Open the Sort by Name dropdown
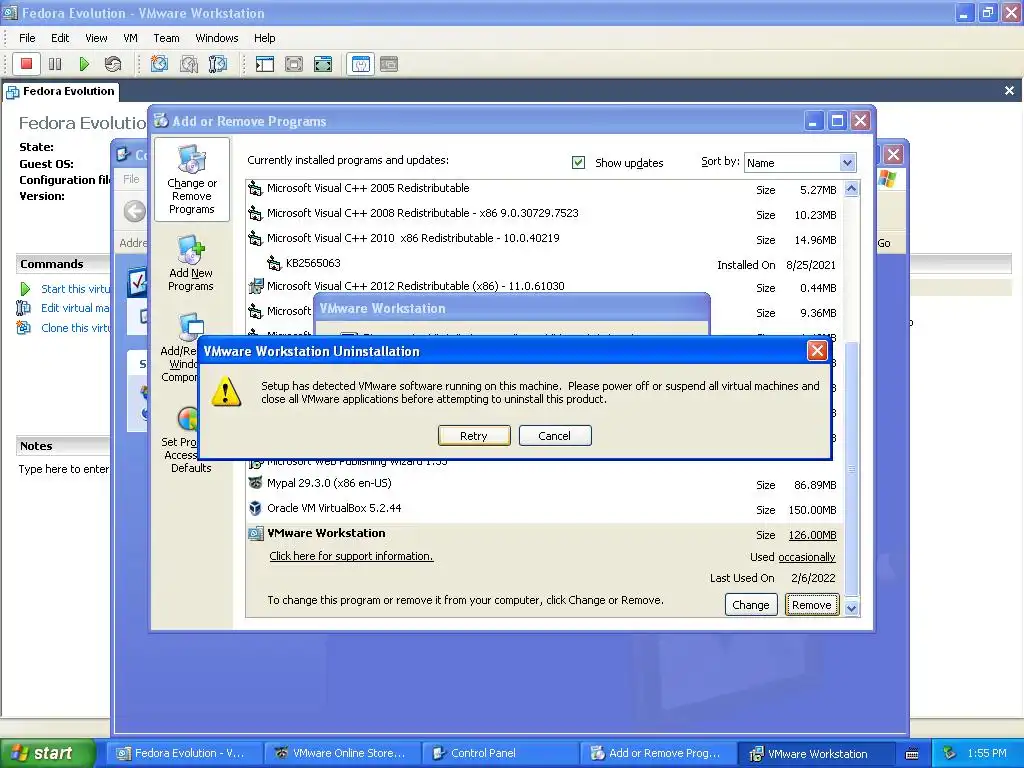This screenshot has width=1024, height=768. pos(847,163)
